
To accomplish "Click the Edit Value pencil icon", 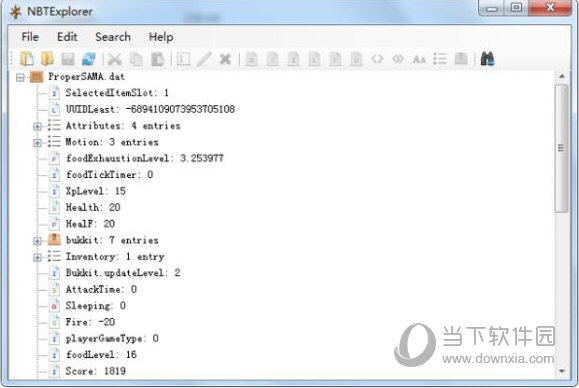I will (204, 59).
